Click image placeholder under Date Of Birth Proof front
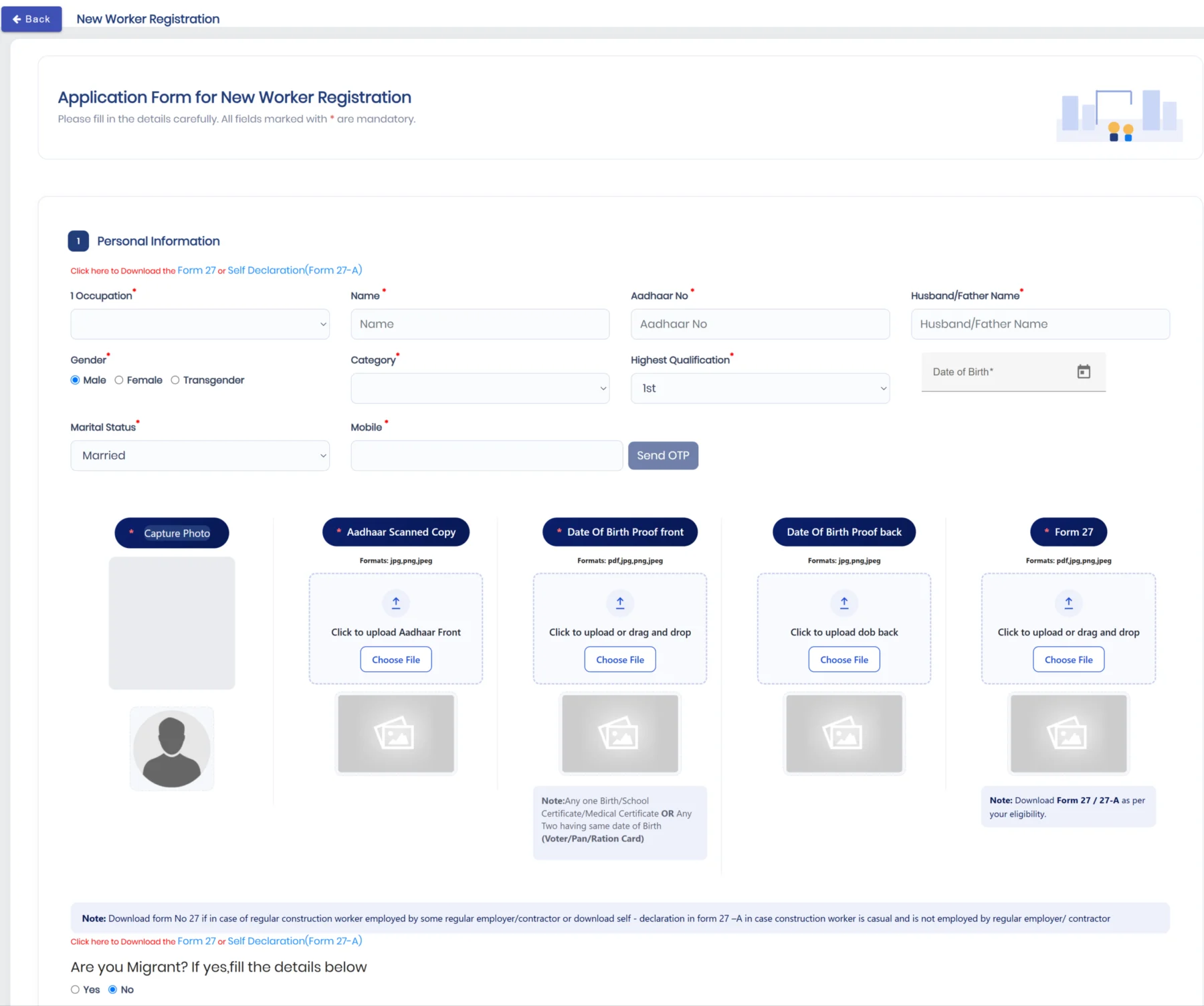The width and height of the screenshot is (1204, 1006). 620,734
